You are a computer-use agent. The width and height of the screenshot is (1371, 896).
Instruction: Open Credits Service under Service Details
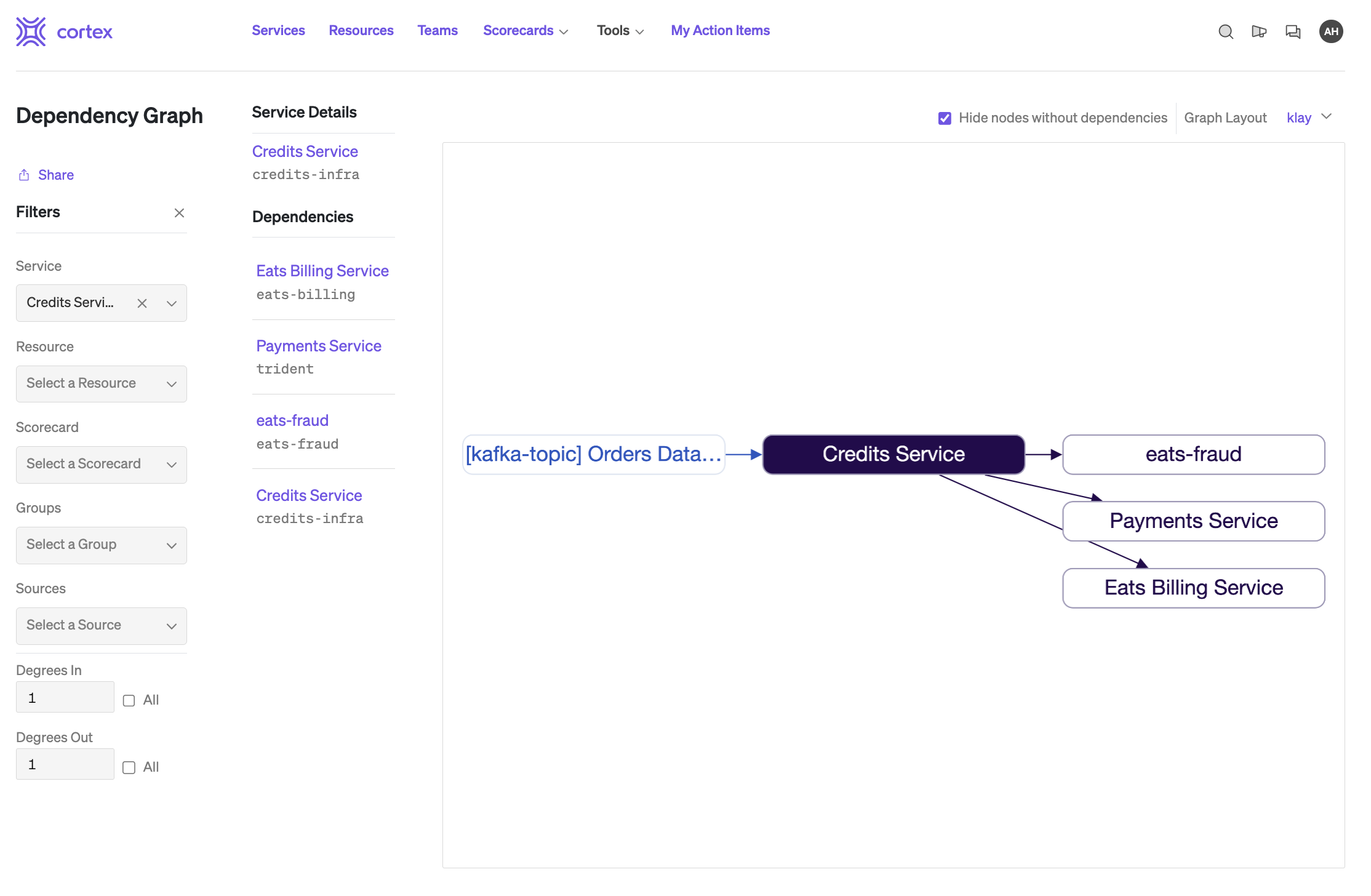tap(305, 151)
